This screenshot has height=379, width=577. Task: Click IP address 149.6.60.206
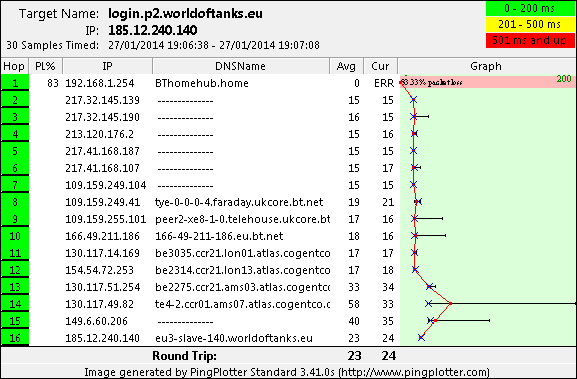coord(96,321)
